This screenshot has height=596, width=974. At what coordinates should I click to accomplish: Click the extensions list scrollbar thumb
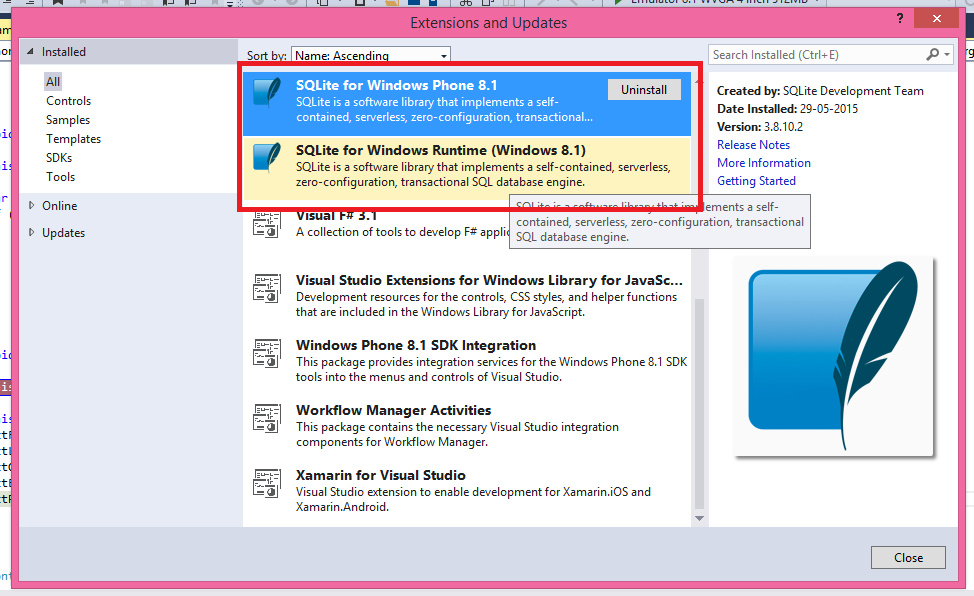point(699,404)
